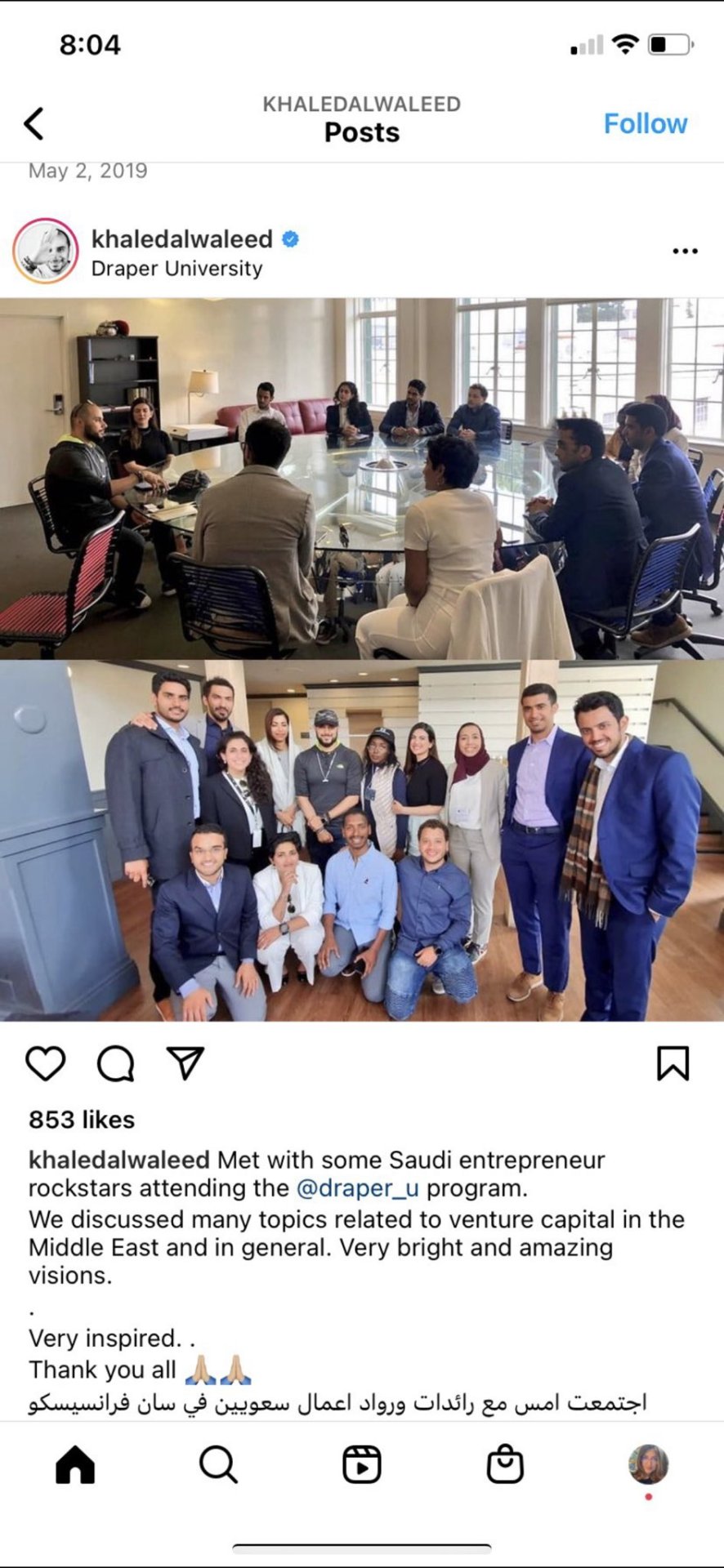The height and width of the screenshot is (1568, 724).
Task: Tap khaledalwaleed name in caption
Action: tap(119, 1160)
